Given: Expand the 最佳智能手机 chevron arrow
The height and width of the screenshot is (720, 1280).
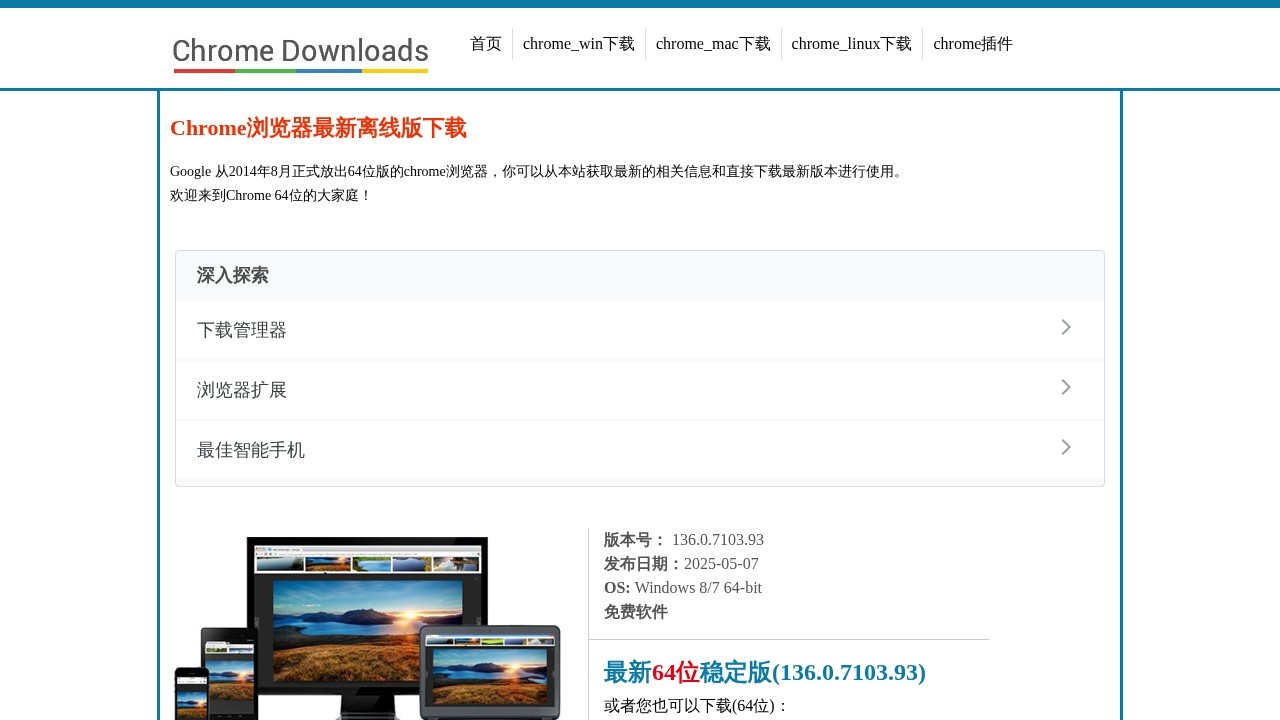Looking at the screenshot, I should tap(1065, 447).
